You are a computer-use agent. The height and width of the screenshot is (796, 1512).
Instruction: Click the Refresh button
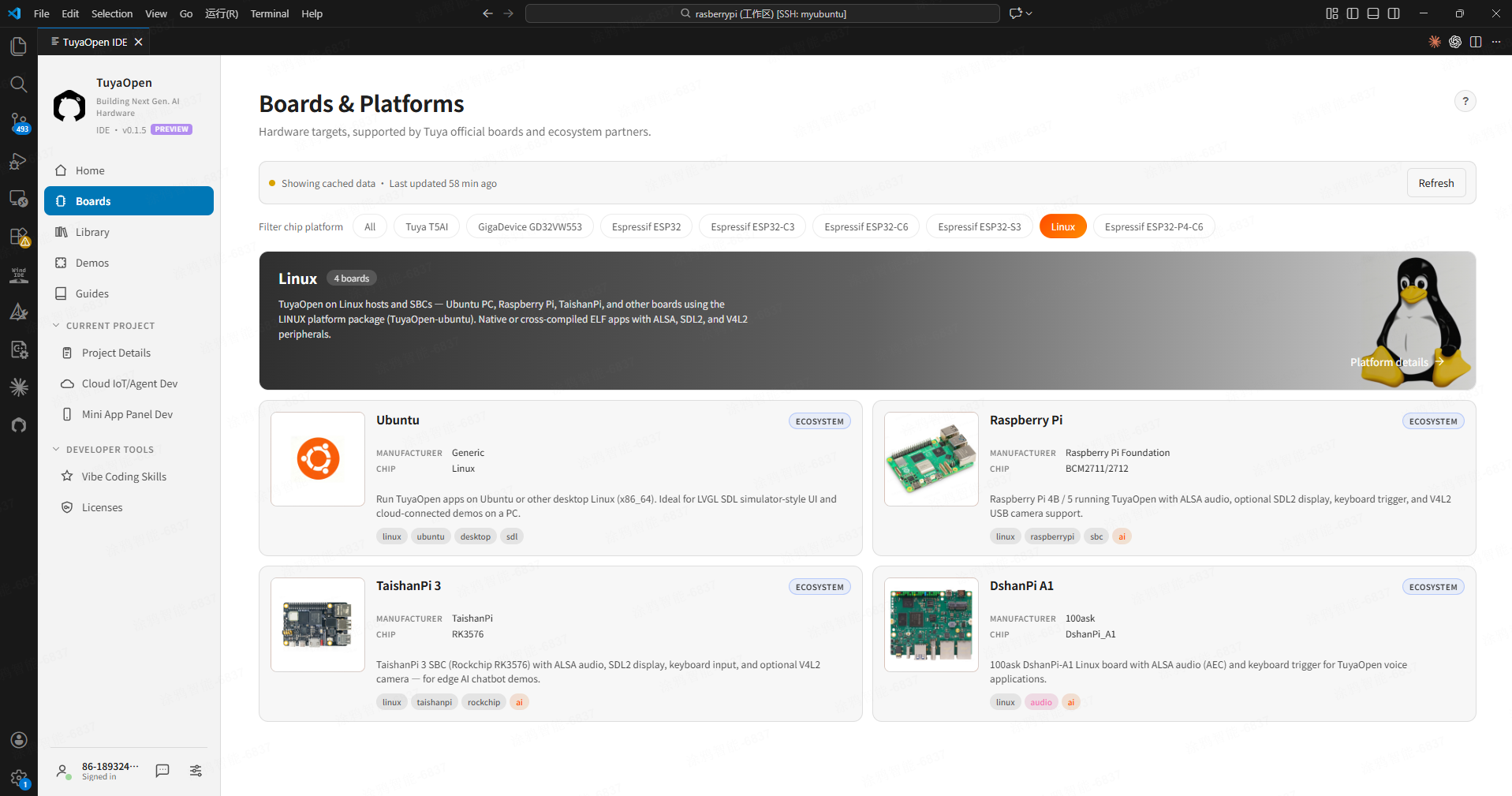click(1436, 183)
